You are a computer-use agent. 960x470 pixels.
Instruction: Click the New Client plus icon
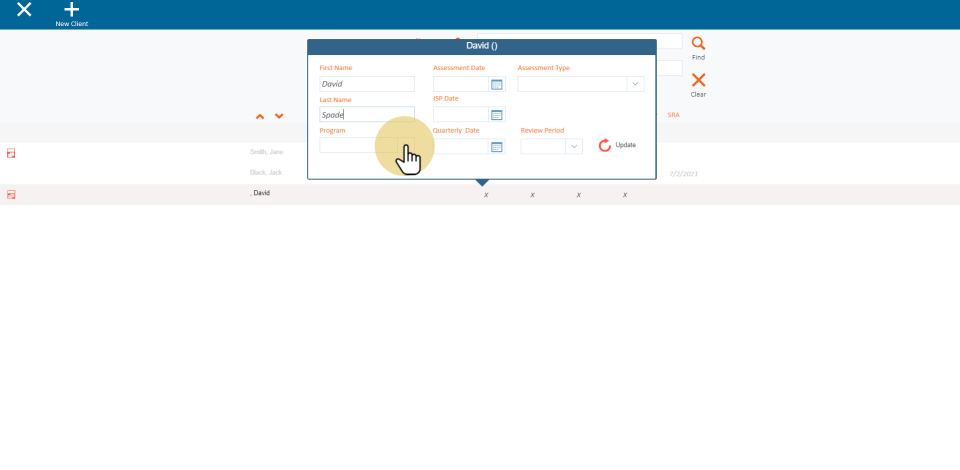[x=71, y=10]
